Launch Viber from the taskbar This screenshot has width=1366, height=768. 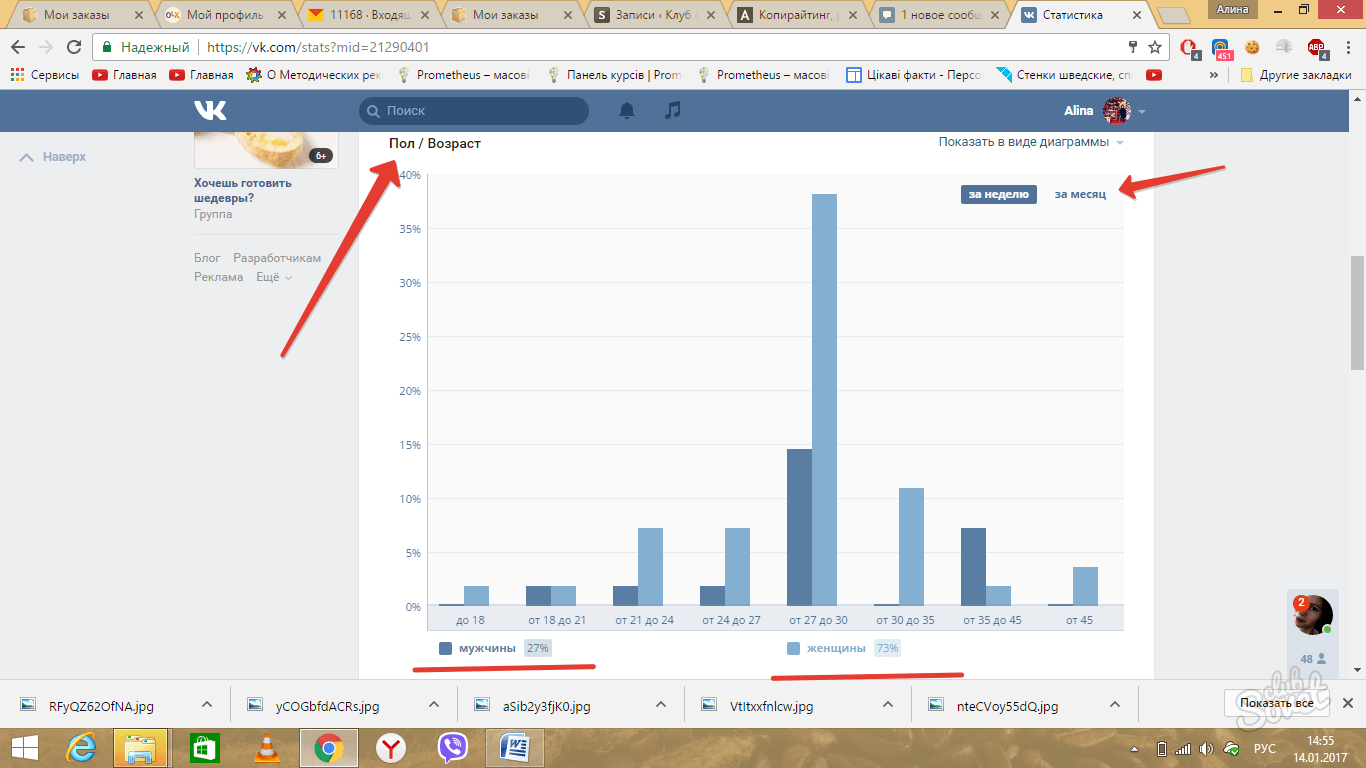pos(453,748)
